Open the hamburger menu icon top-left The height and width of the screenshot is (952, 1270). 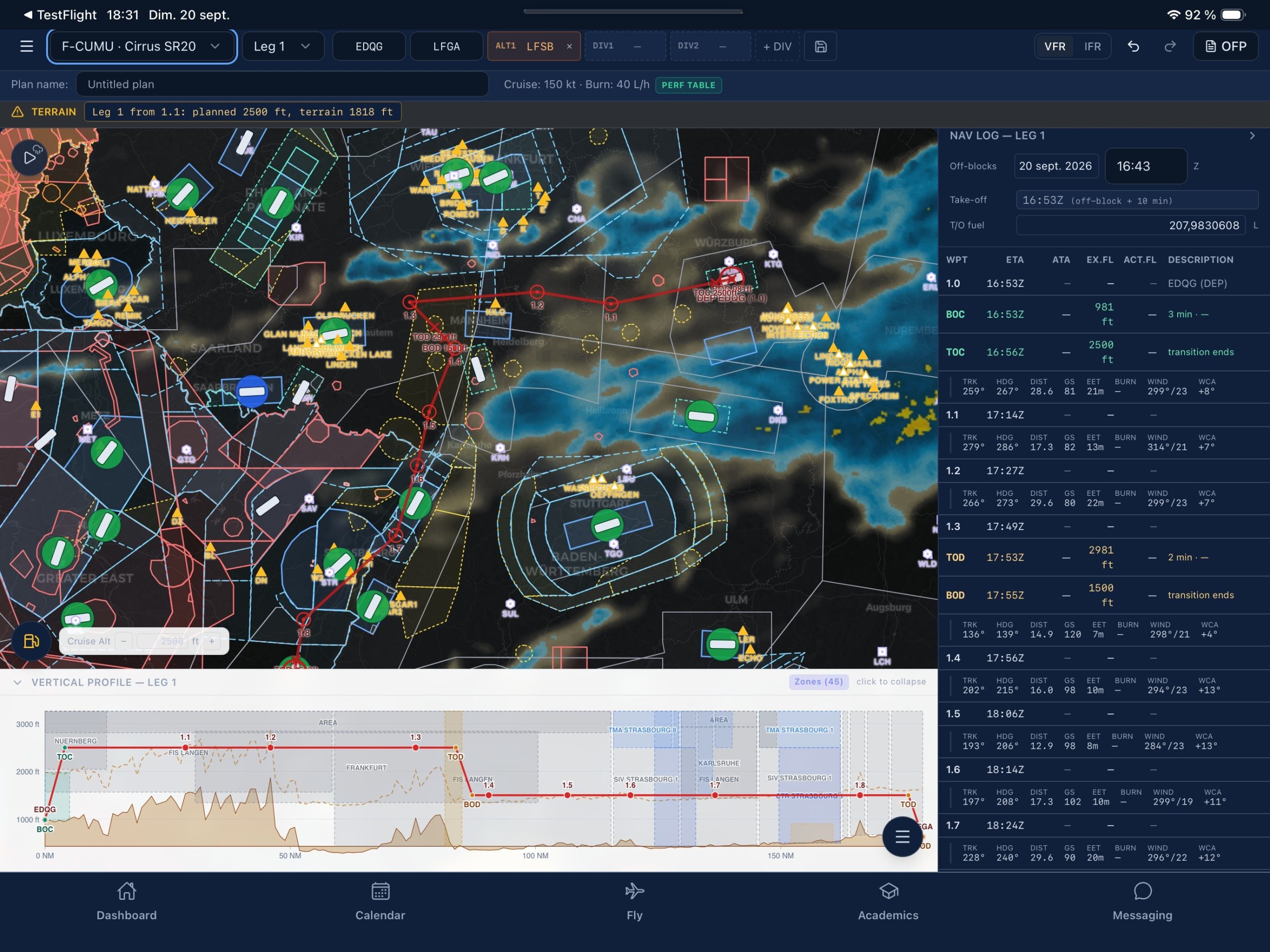click(26, 47)
